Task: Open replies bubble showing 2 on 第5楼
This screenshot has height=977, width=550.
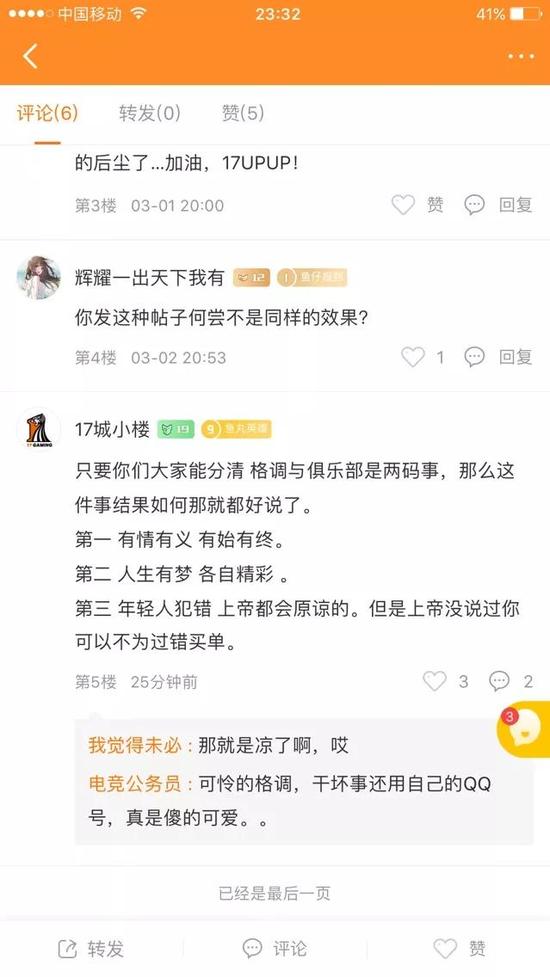Action: (499, 681)
